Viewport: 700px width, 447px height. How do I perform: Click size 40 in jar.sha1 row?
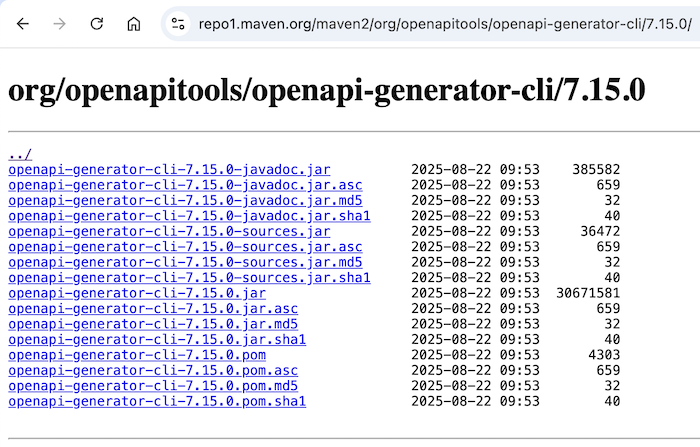point(612,339)
